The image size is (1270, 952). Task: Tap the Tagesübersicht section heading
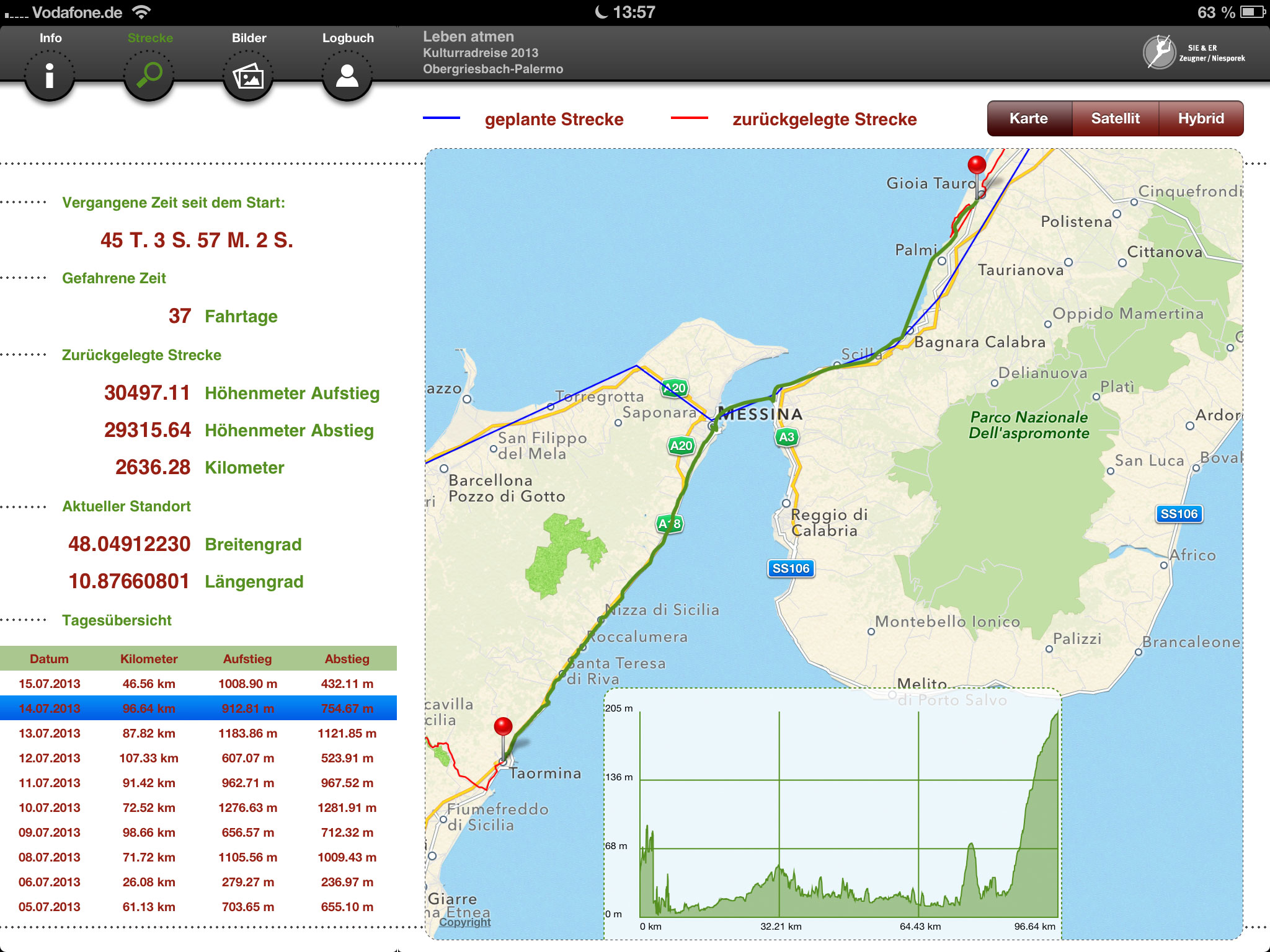click(117, 620)
